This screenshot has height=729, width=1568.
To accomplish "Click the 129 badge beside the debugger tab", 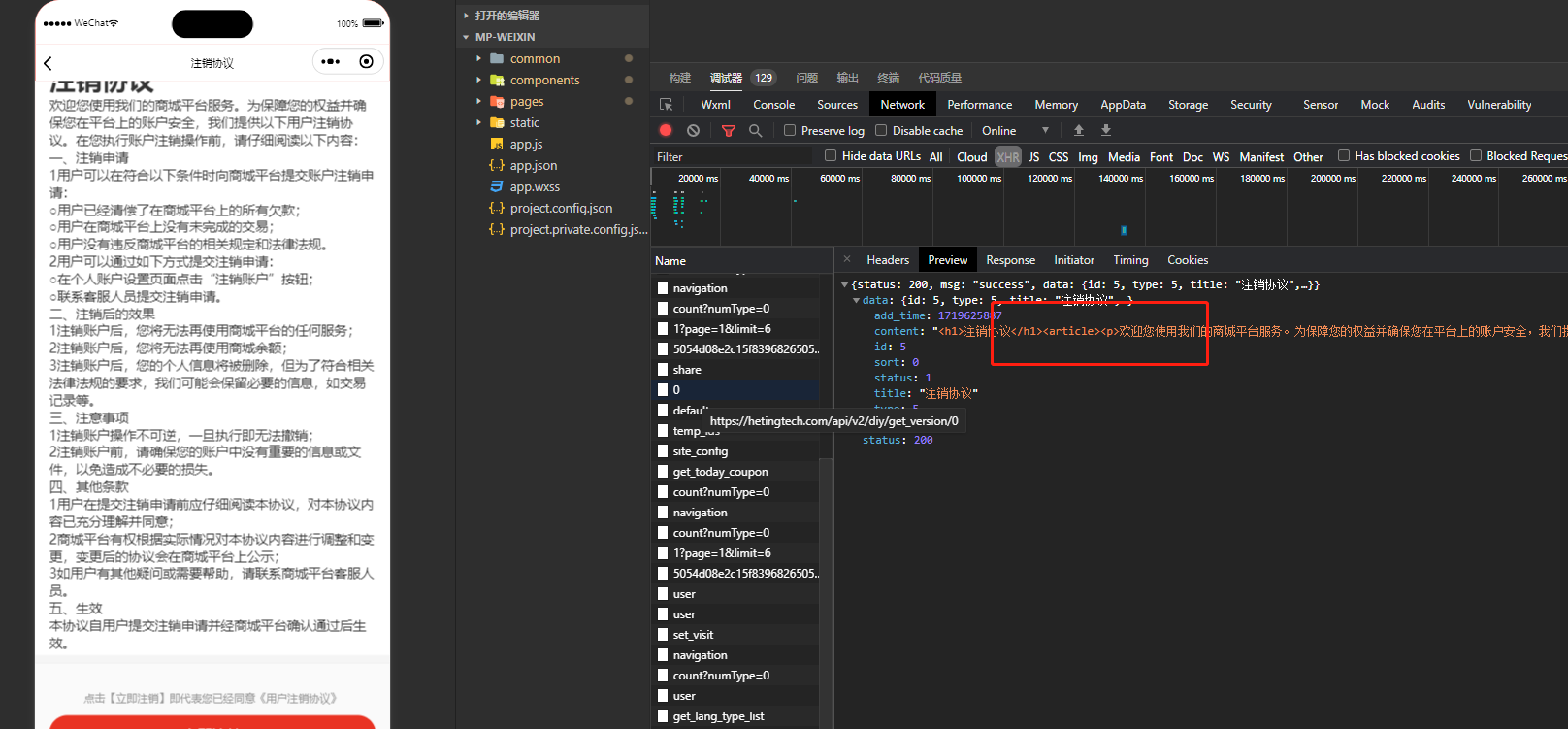I will pos(764,78).
